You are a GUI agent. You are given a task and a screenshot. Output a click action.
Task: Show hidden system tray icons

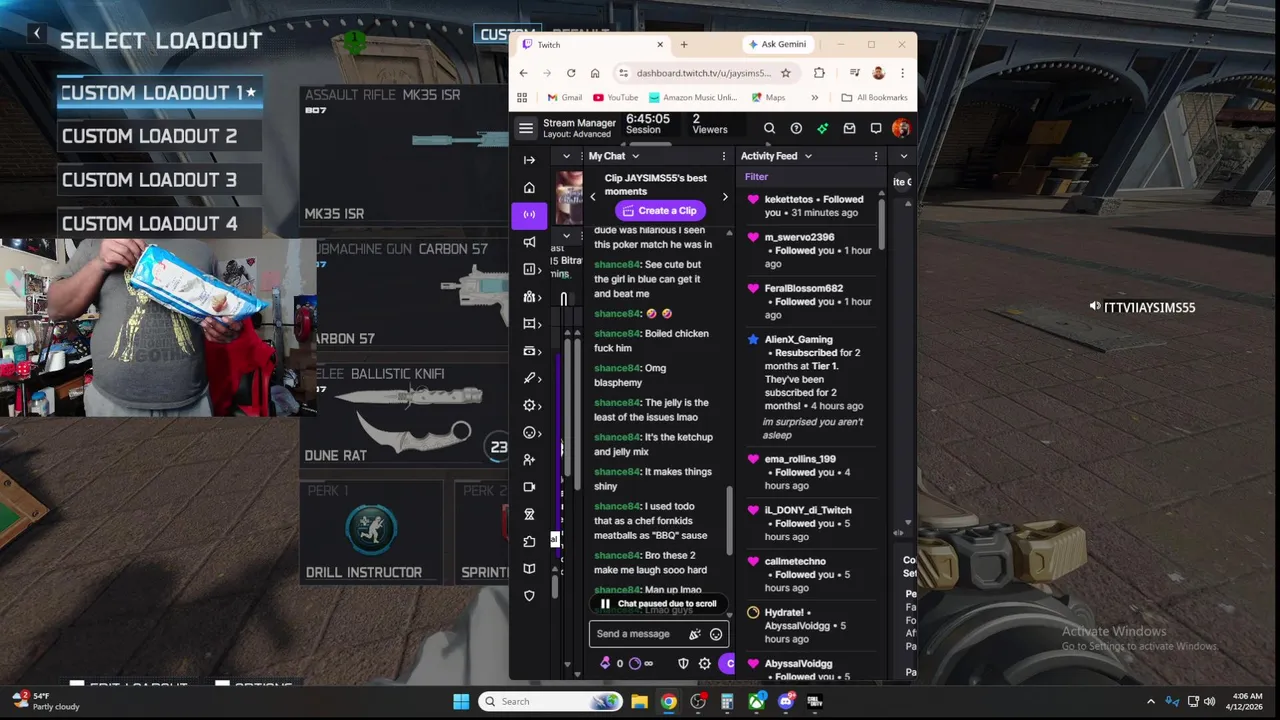[x=1150, y=701]
